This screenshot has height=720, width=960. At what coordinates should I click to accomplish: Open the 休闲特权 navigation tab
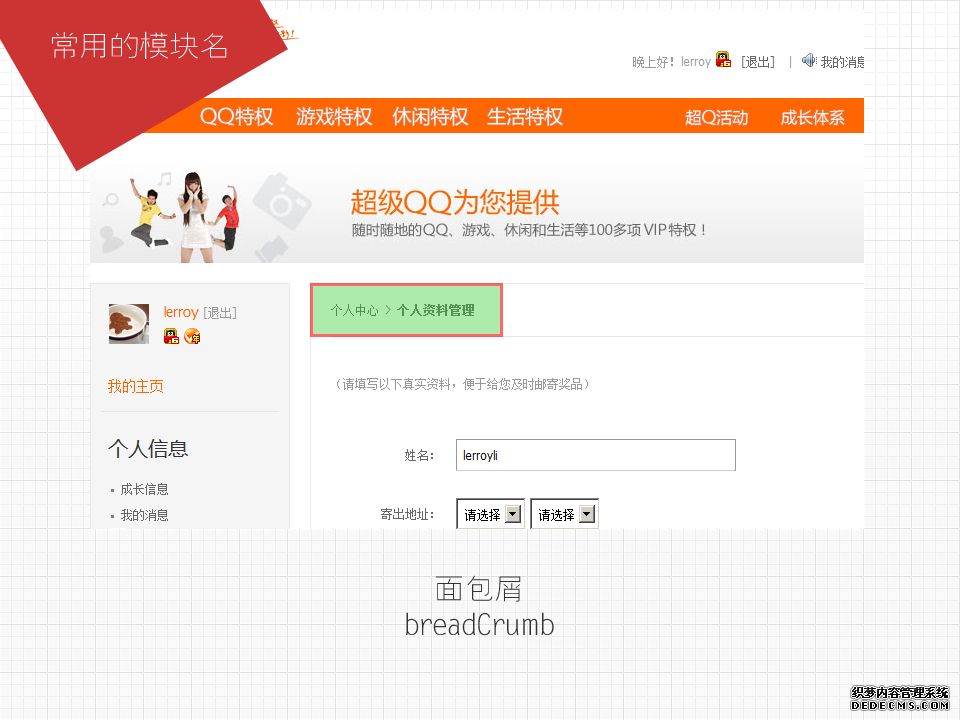pos(430,116)
